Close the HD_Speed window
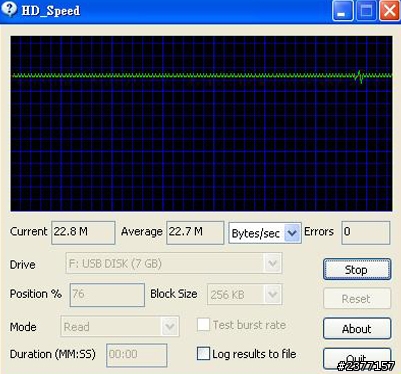The width and height of the screenshot is (401, 374). (389, 10)
